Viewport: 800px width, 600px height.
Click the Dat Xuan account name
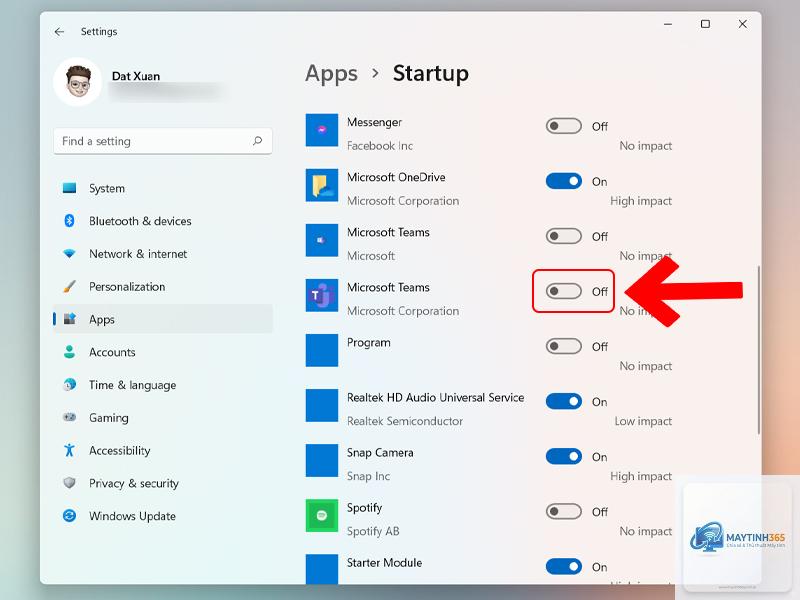[136, 76]
